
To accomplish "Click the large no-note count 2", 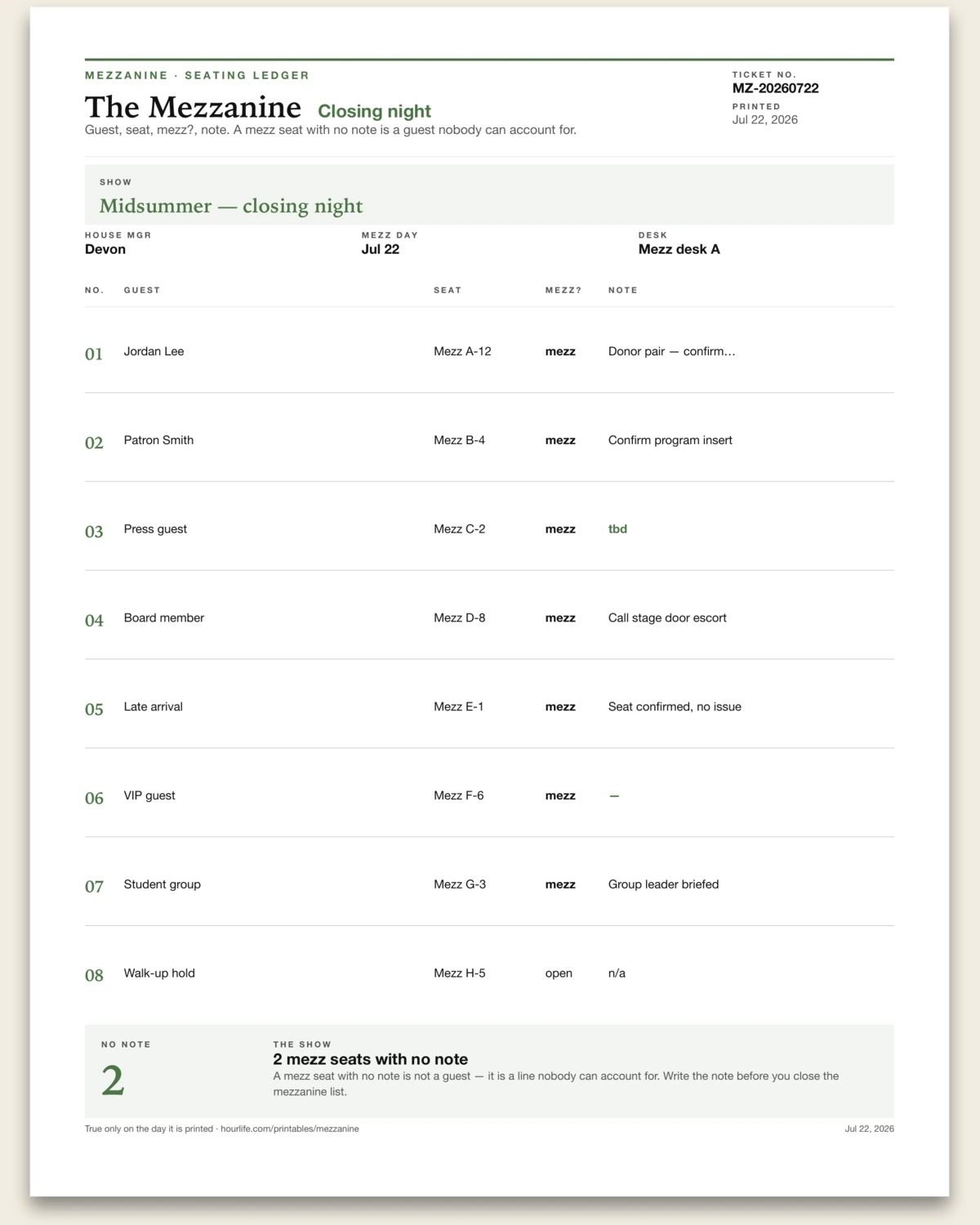I will (x=113, y=1080).
